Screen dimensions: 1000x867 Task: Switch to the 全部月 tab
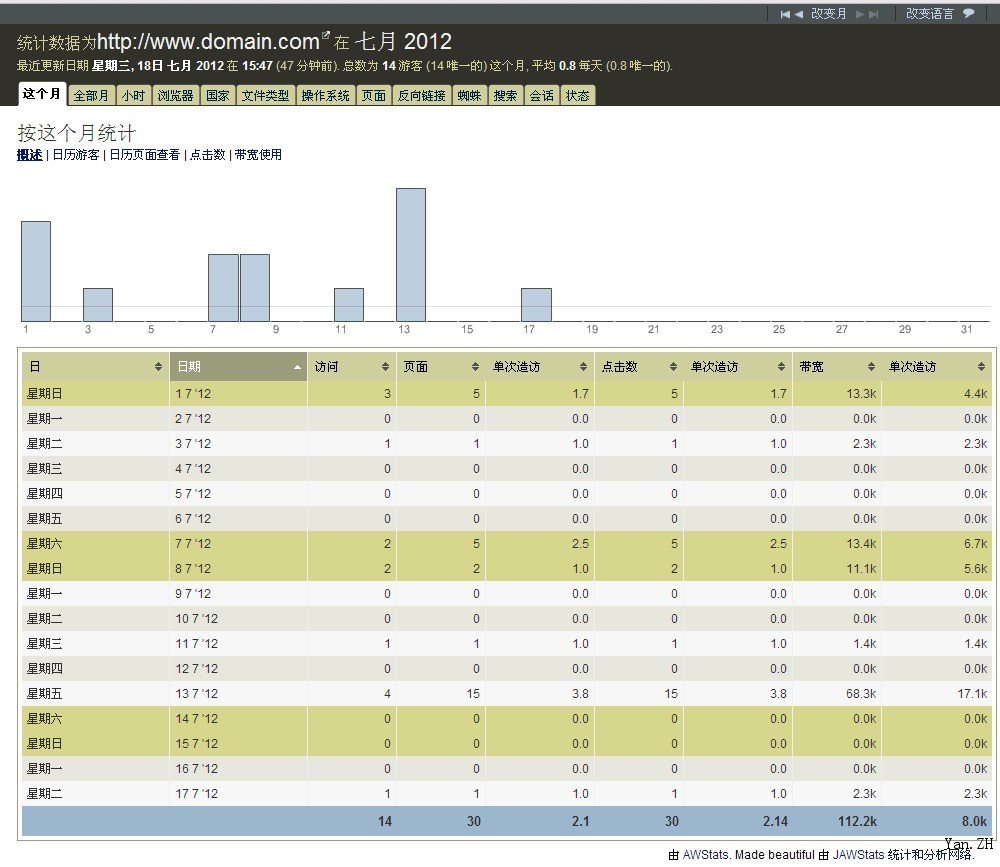pos(91,96)
